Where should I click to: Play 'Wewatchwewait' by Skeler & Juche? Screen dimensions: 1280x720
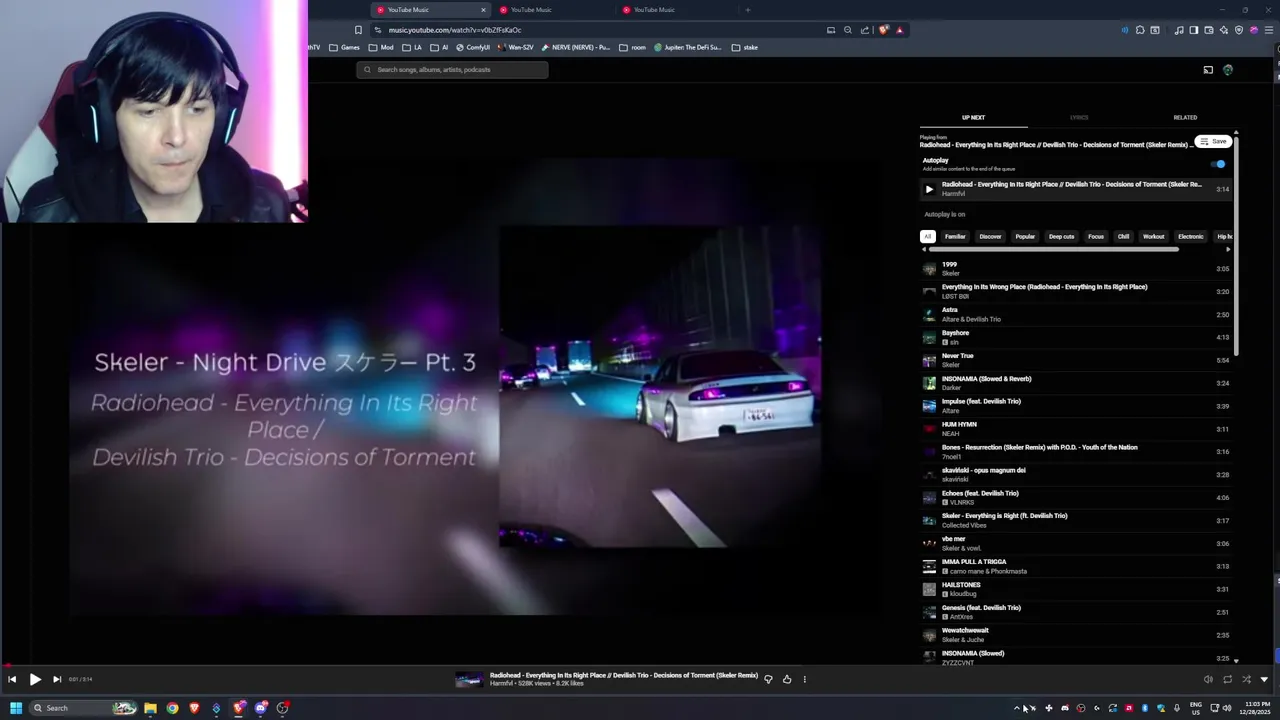(1075, 636)
